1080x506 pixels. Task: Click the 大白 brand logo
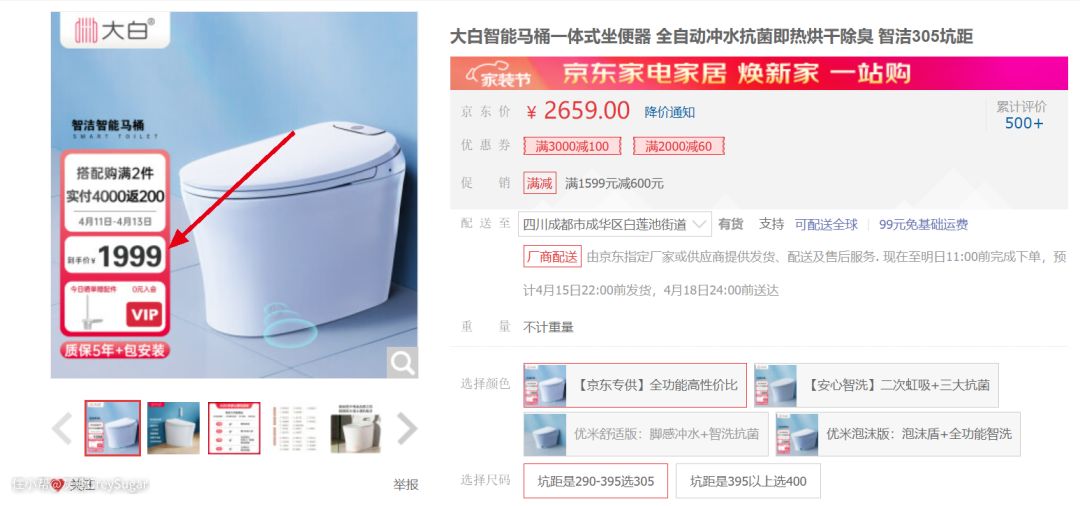pyautogui.click(x=115, y=30)
